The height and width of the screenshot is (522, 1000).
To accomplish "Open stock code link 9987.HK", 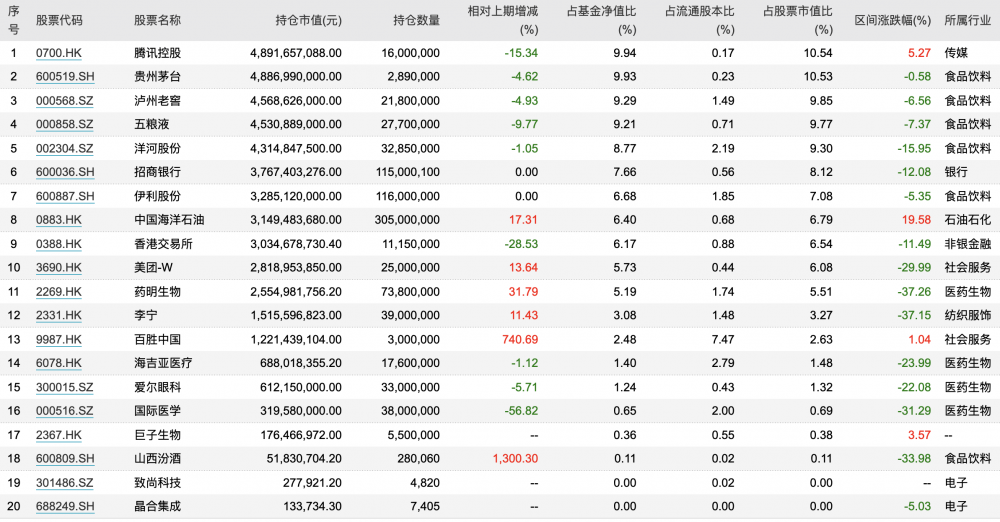I will coord(59,340).
